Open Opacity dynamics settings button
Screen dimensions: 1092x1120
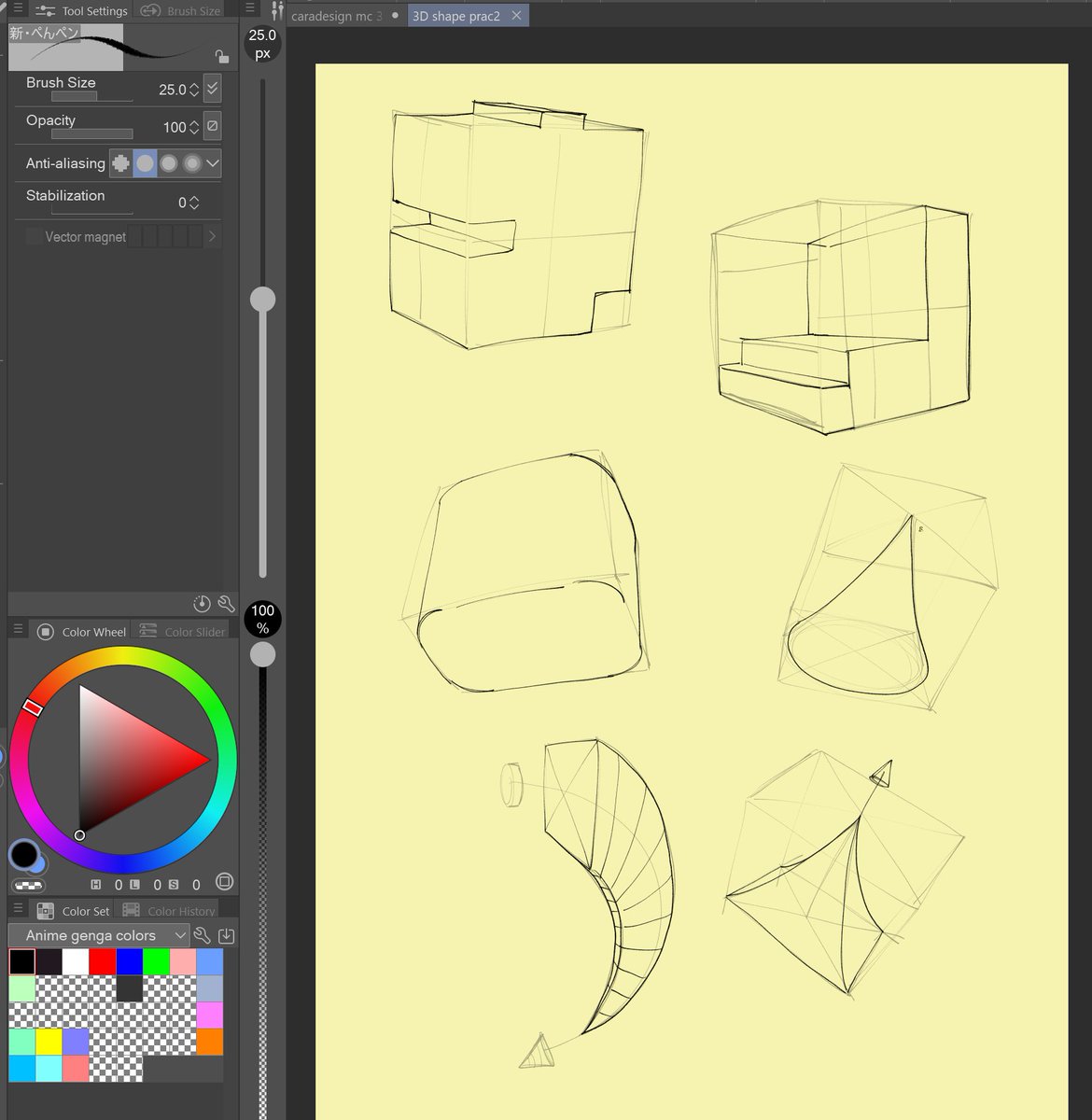(x=213, y=126)
